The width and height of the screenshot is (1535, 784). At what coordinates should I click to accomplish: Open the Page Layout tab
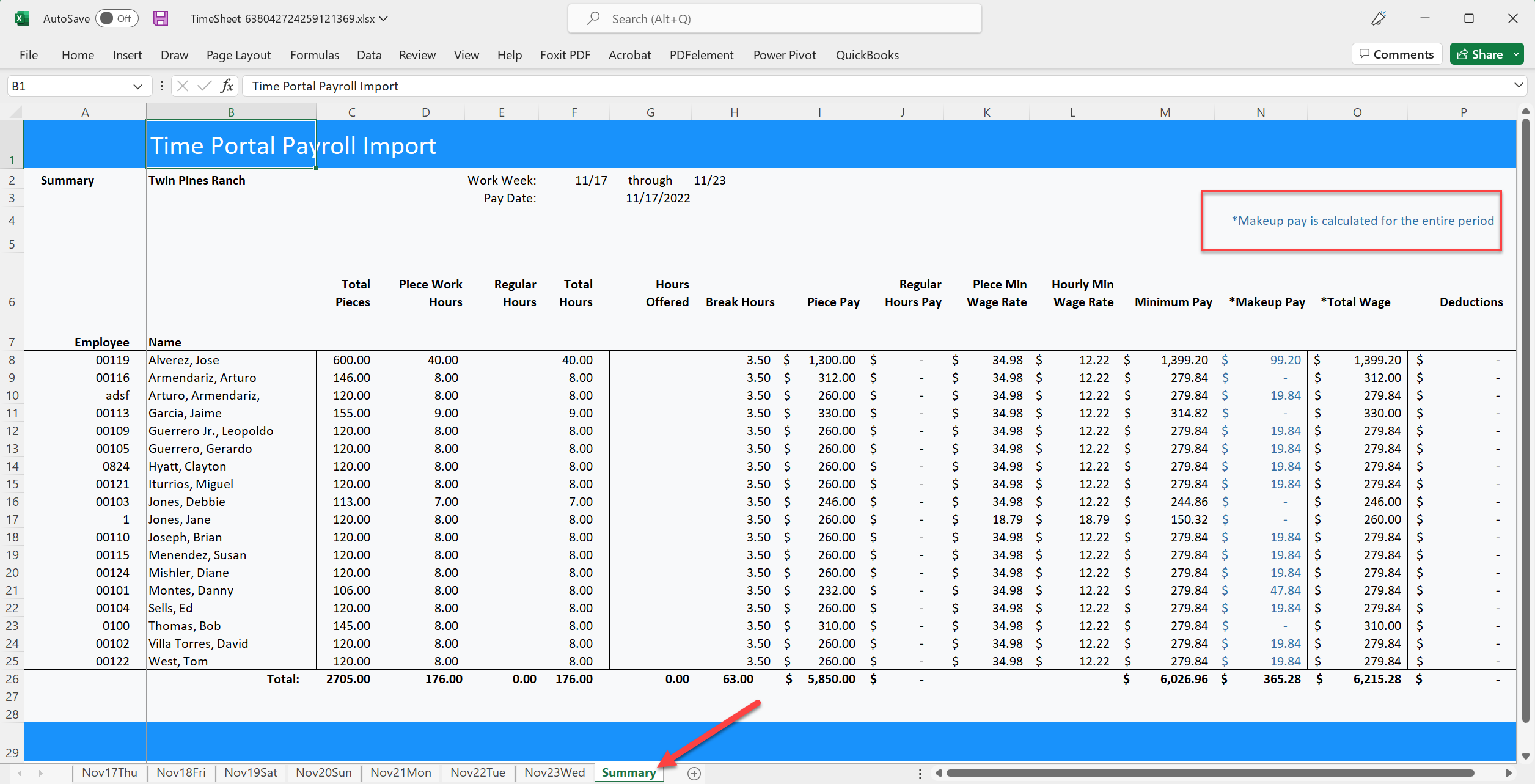238,55
